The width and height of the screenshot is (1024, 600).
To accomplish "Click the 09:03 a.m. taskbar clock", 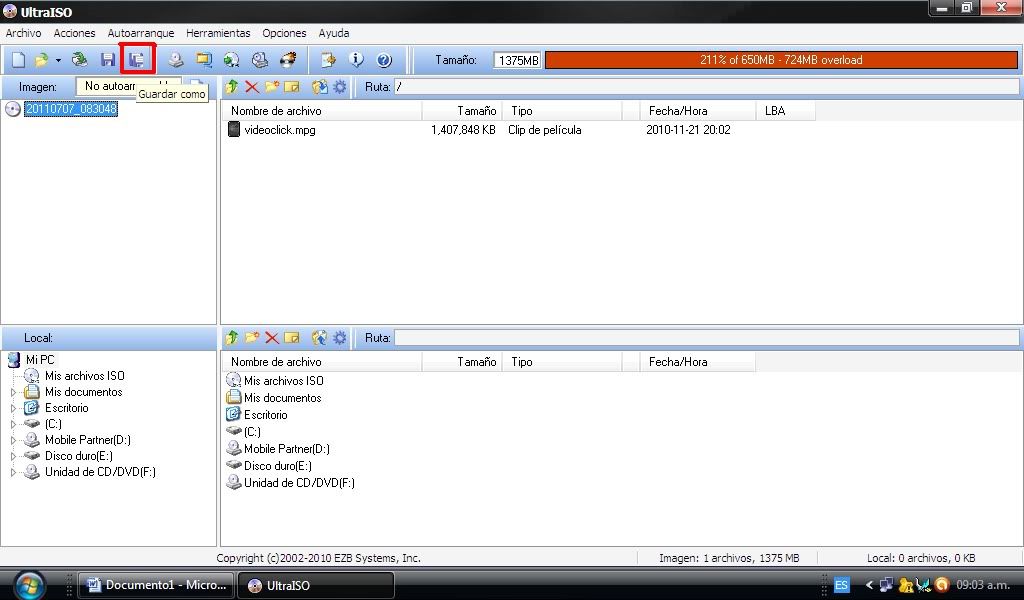I will click(x=983, y=585).
